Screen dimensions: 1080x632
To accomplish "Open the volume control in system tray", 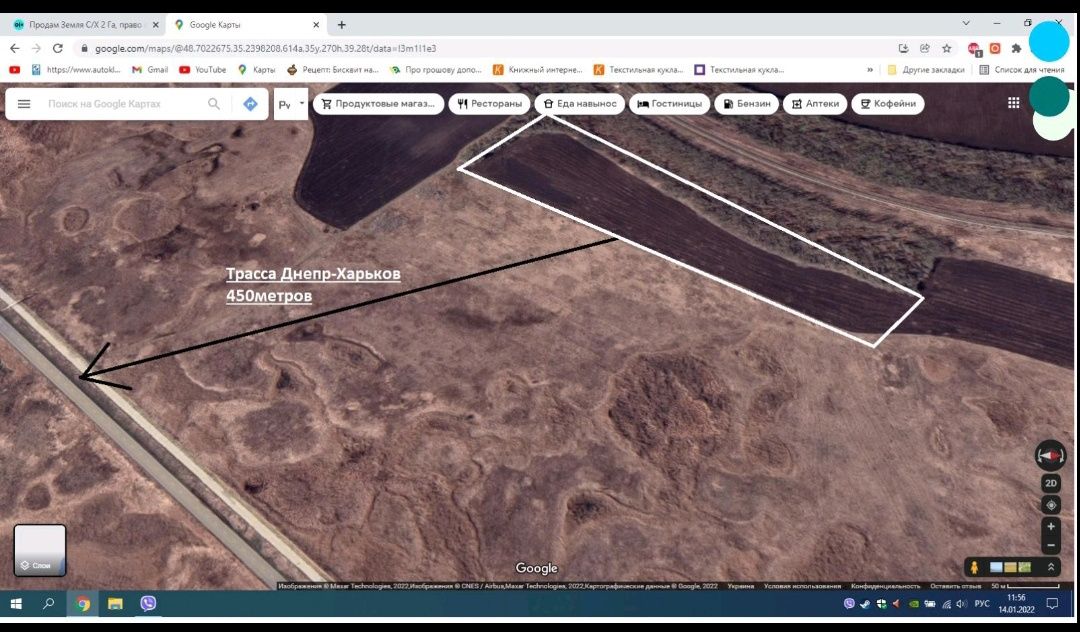I will click(962, 604).
